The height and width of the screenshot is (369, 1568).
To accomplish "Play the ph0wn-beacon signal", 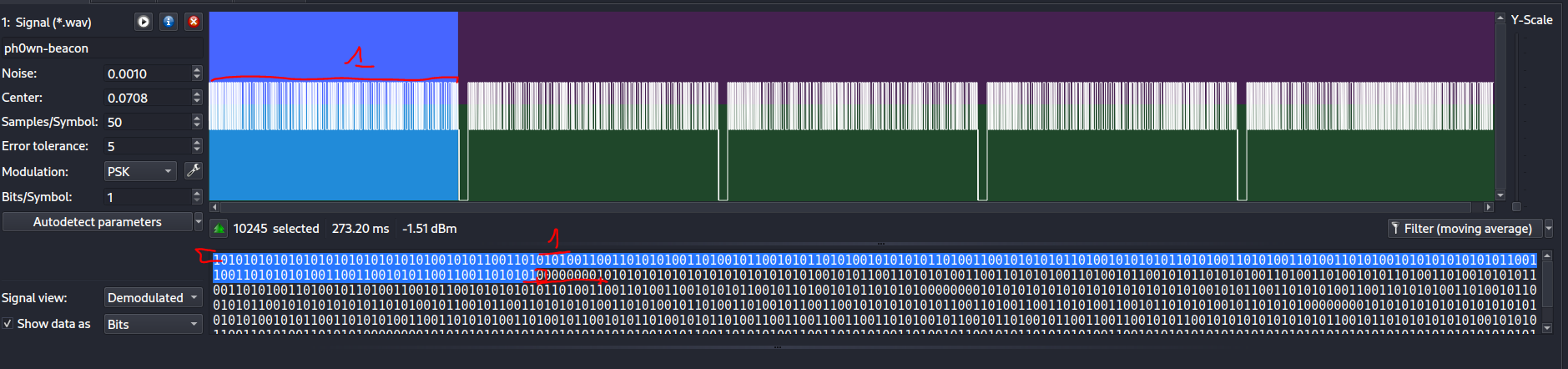I will click(144, 22).
